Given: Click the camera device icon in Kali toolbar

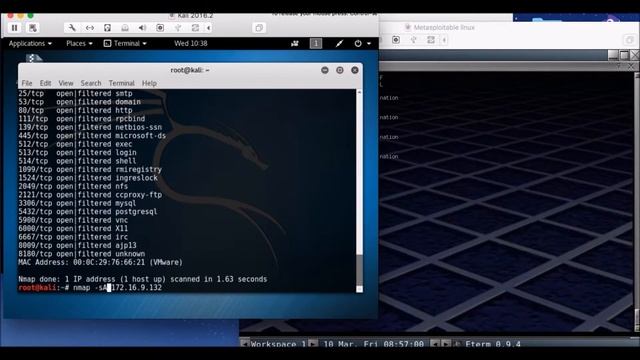Looking at the screenshot, I should [160, 28].
